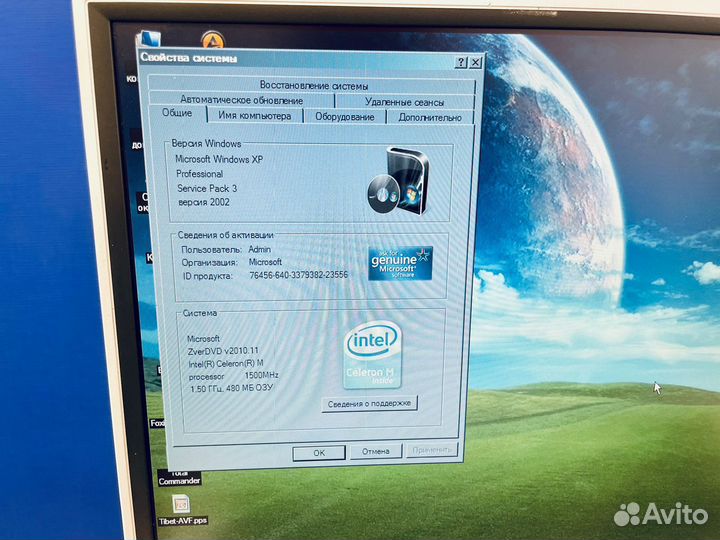Click the Professional edition text
The image size is (720, 540).
pos(200,174)
